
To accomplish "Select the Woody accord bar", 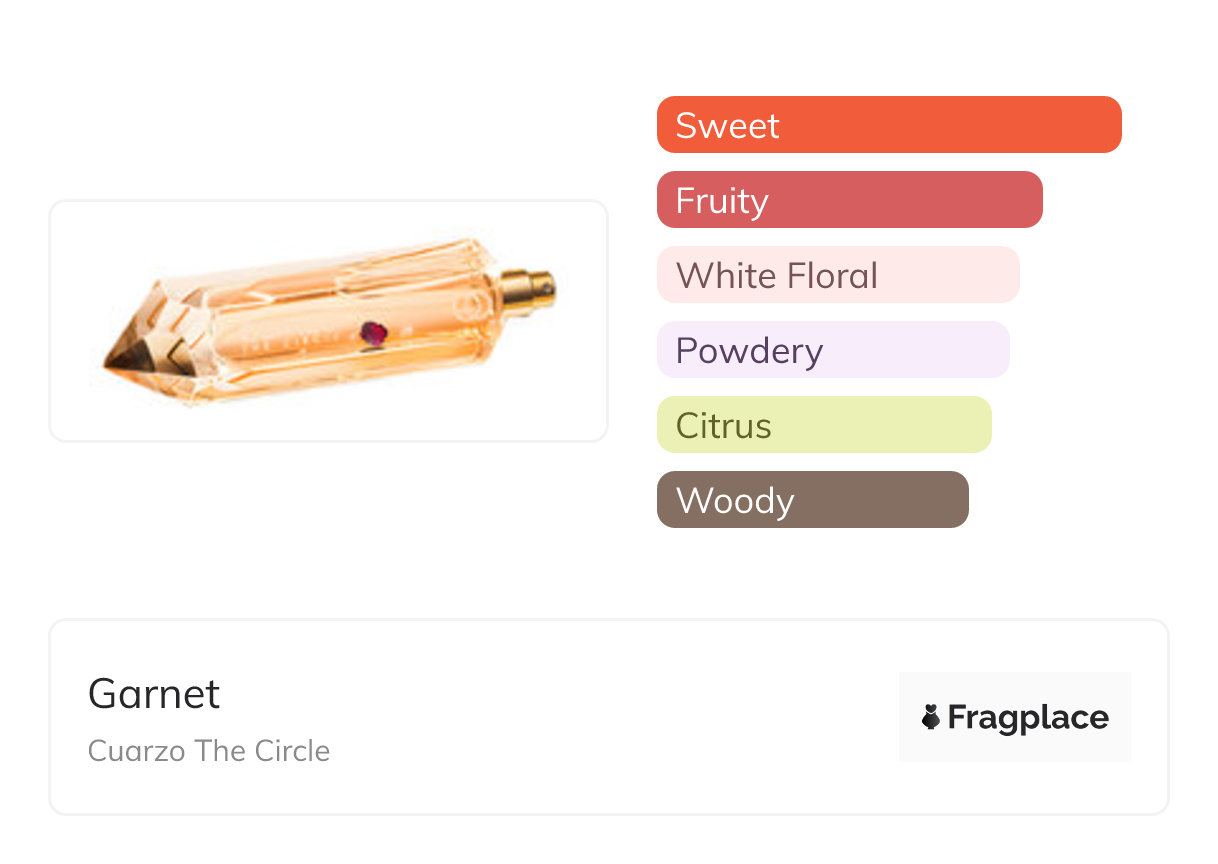I will pos(812,500).
